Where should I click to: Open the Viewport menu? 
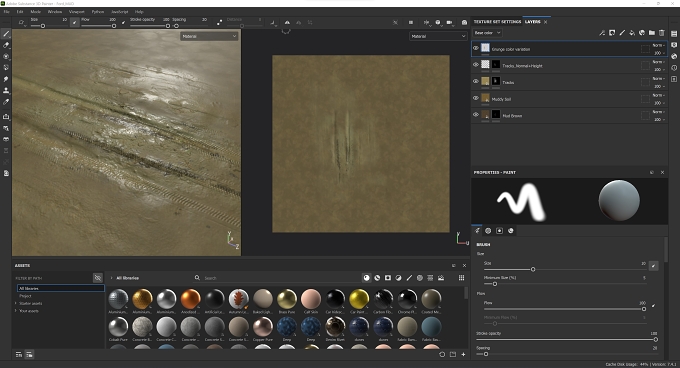77,12
